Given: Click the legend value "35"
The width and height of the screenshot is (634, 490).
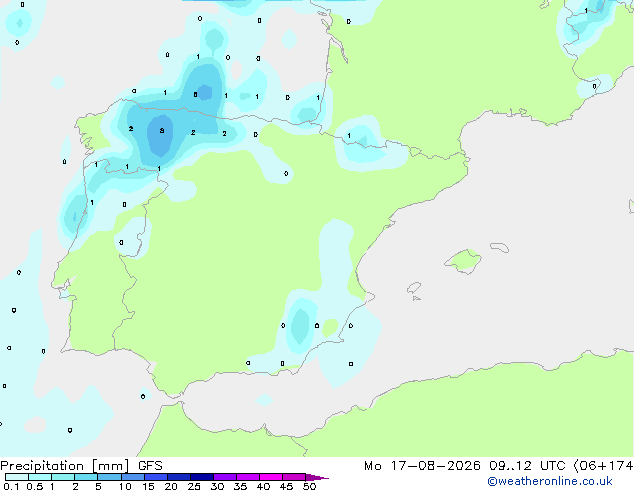Looking at the screenshot, I should point(240,486).
